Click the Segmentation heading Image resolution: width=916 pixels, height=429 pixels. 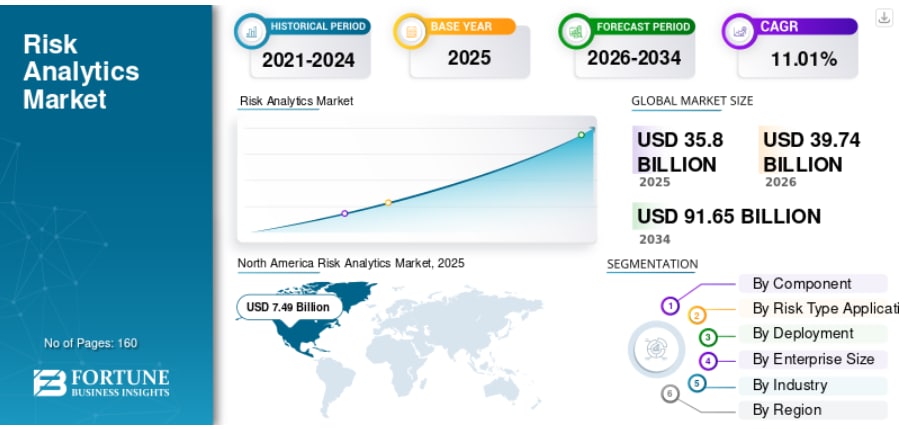653,264
